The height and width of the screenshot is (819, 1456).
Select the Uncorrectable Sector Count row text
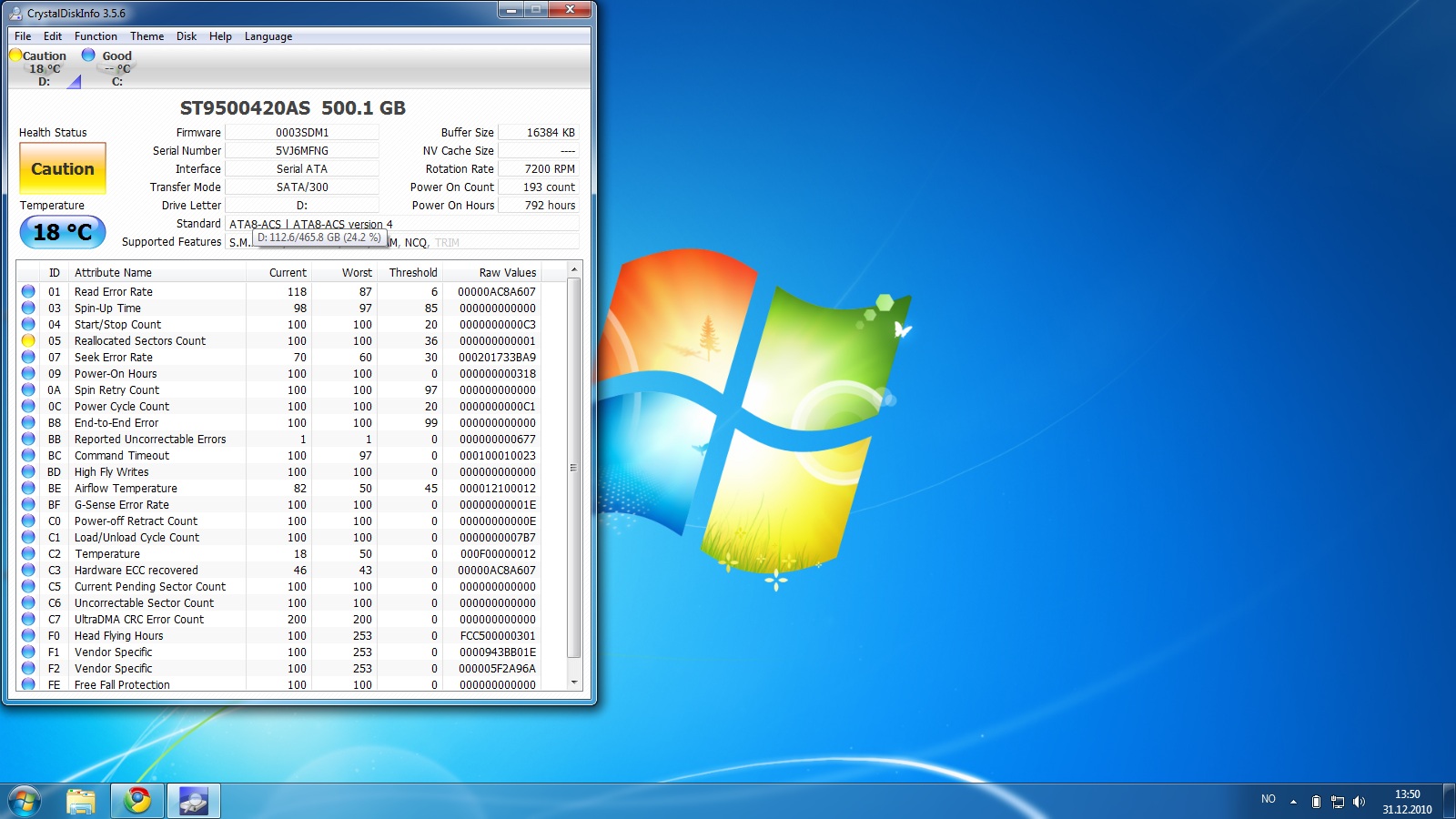pos(144,602)
